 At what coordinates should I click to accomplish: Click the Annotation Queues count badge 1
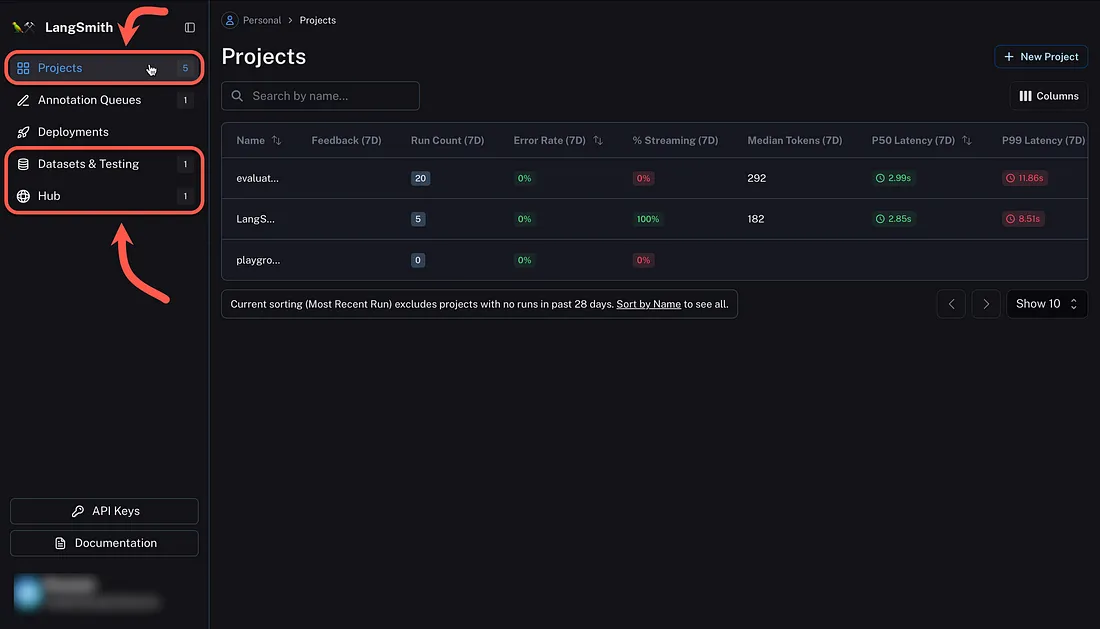pos(185,100)
